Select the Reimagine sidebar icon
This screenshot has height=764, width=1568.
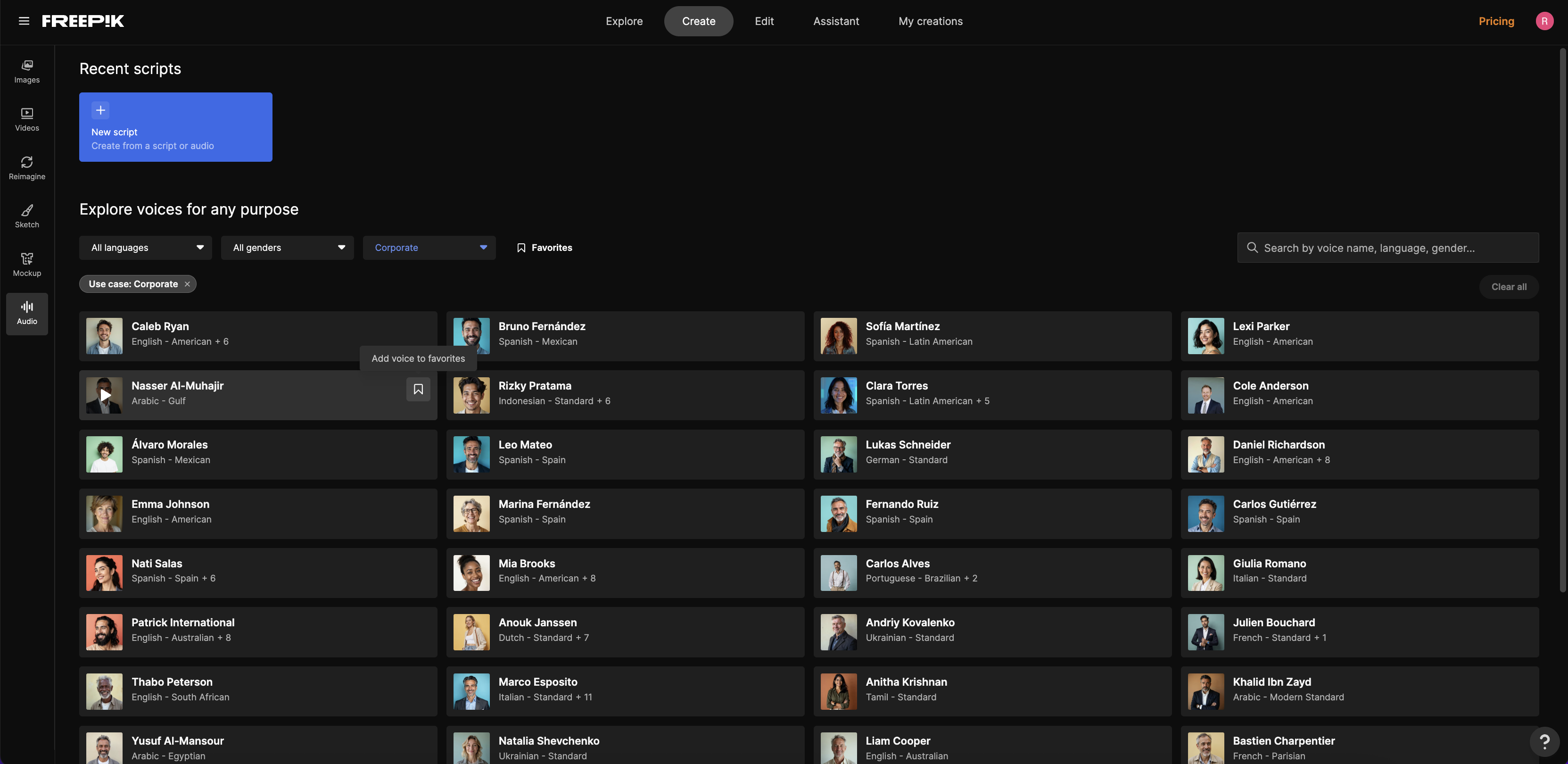(27, 168)
